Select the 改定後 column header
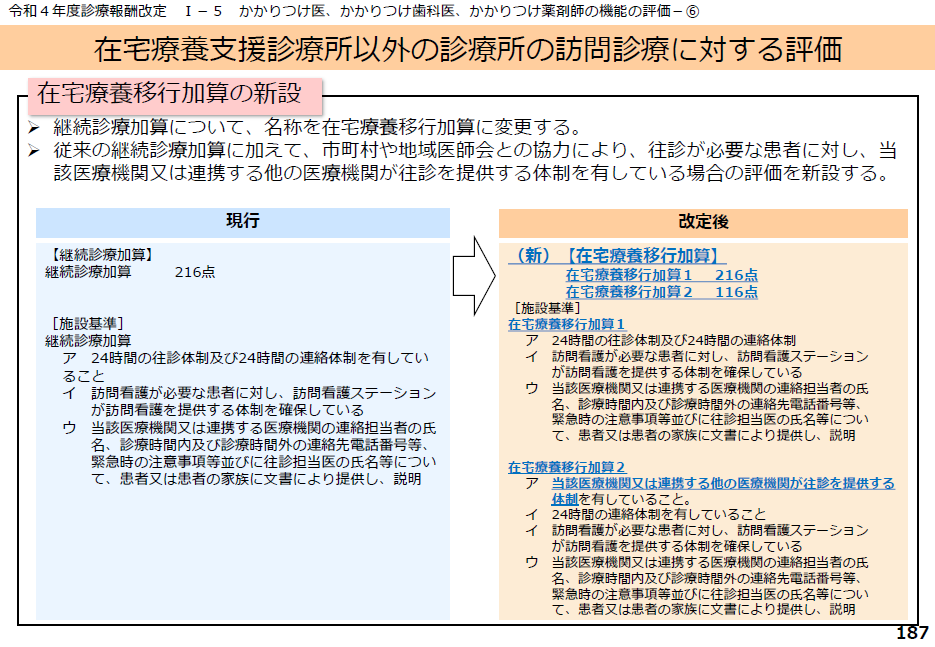 [703, 222]
